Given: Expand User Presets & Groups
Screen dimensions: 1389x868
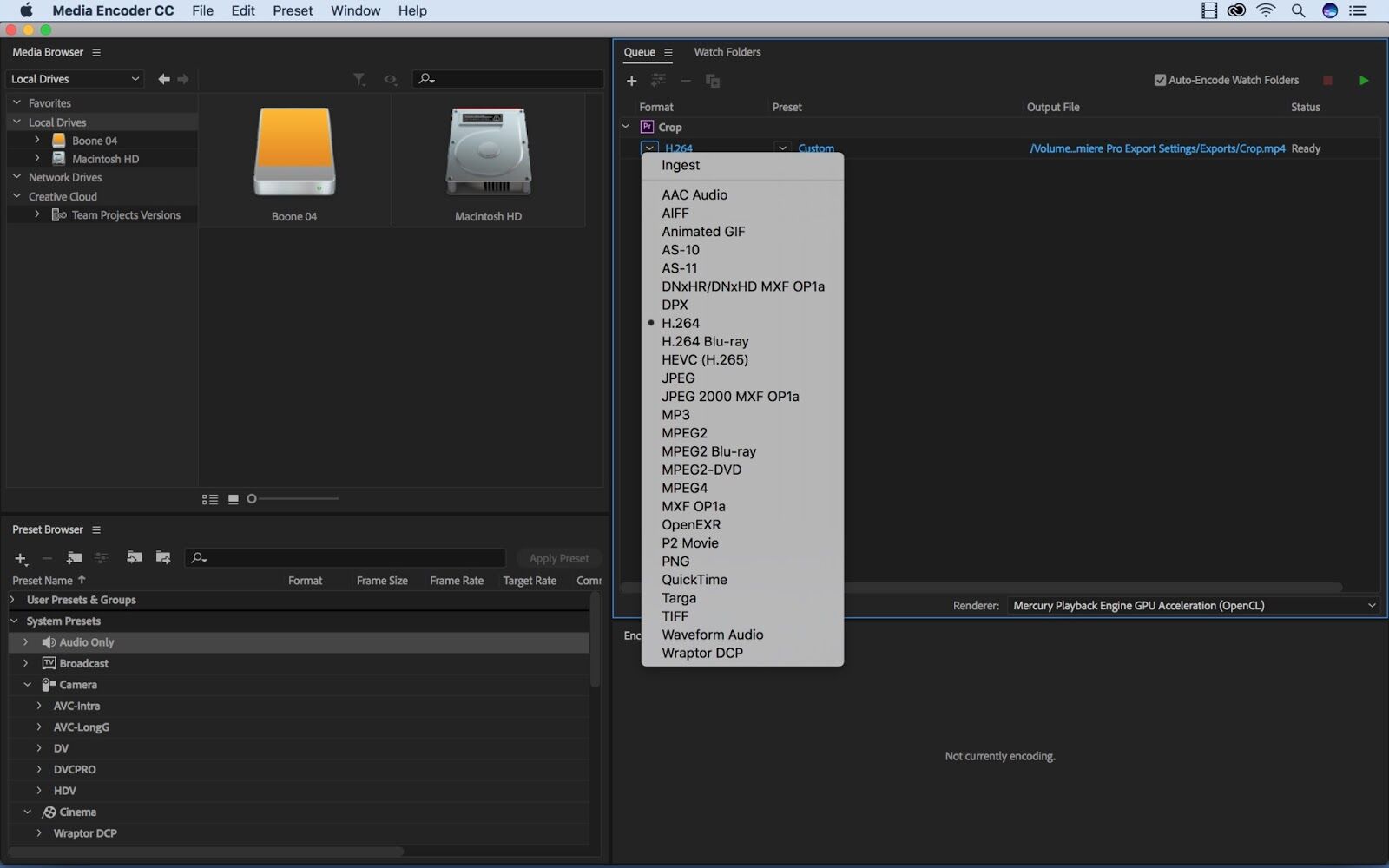Looking at the screenshot, I should pos(13,600).
